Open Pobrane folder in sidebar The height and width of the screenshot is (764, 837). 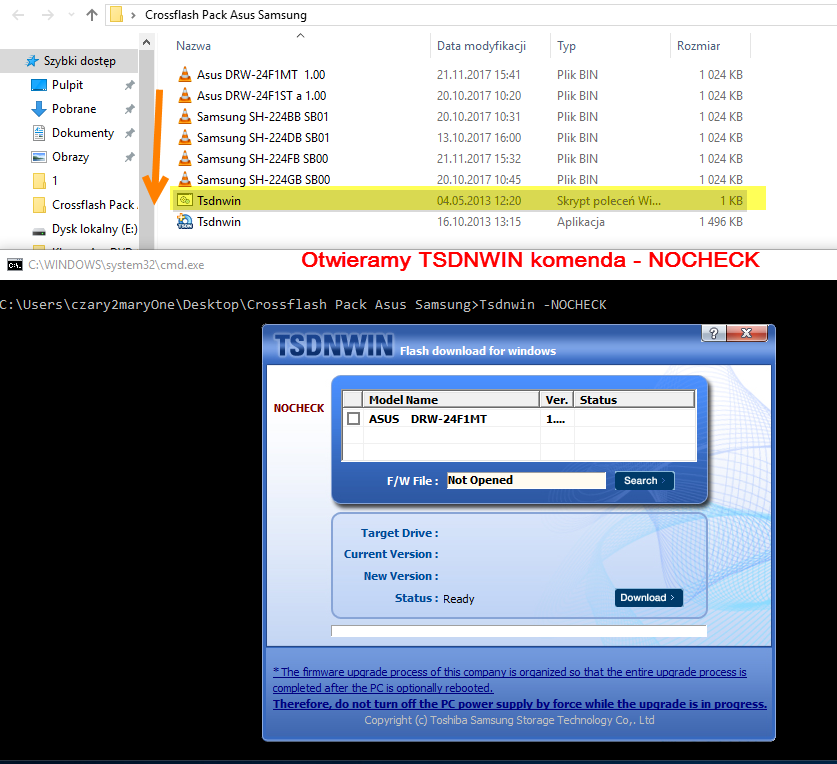click(74, 109)
